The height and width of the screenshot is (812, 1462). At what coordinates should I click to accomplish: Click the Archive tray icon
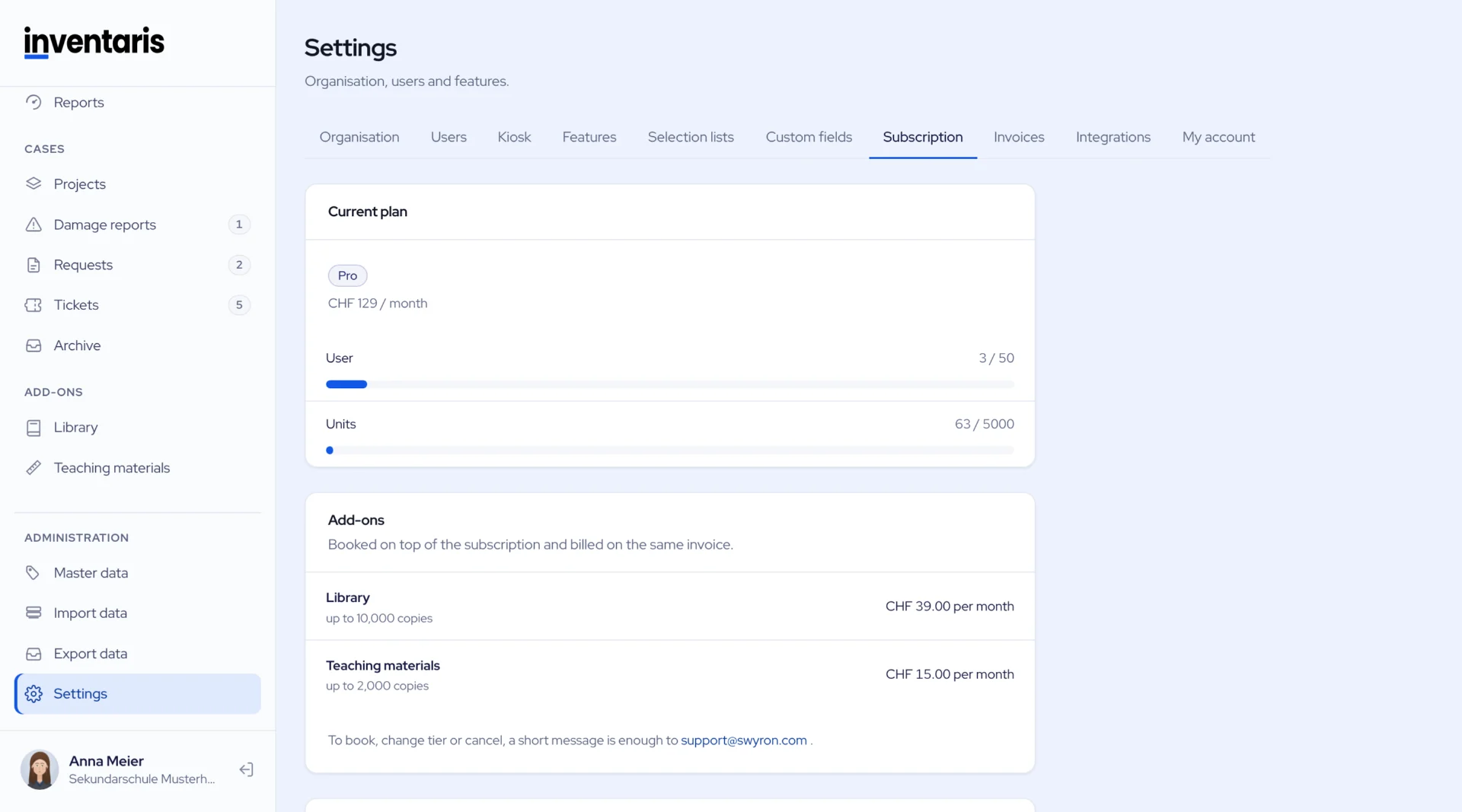(34, 345)
